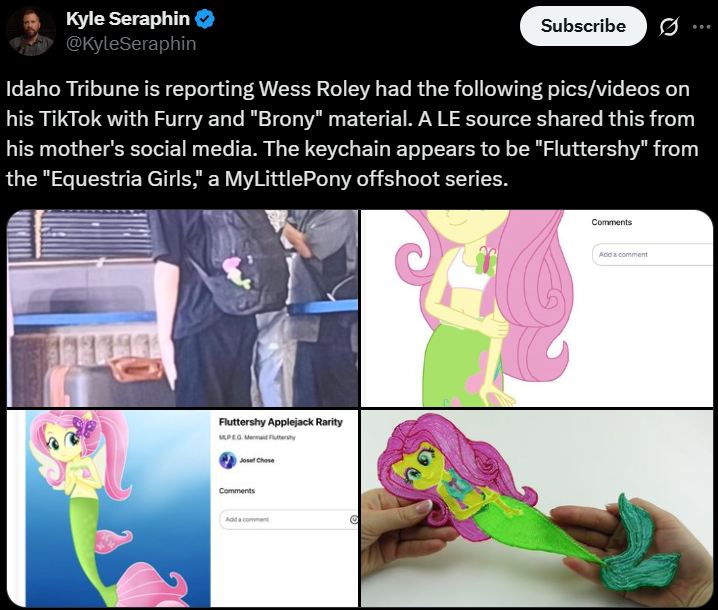Click the upper-right image's Add a comment field
The height and width of the screenshot is (610, 718).
(653, 255)
